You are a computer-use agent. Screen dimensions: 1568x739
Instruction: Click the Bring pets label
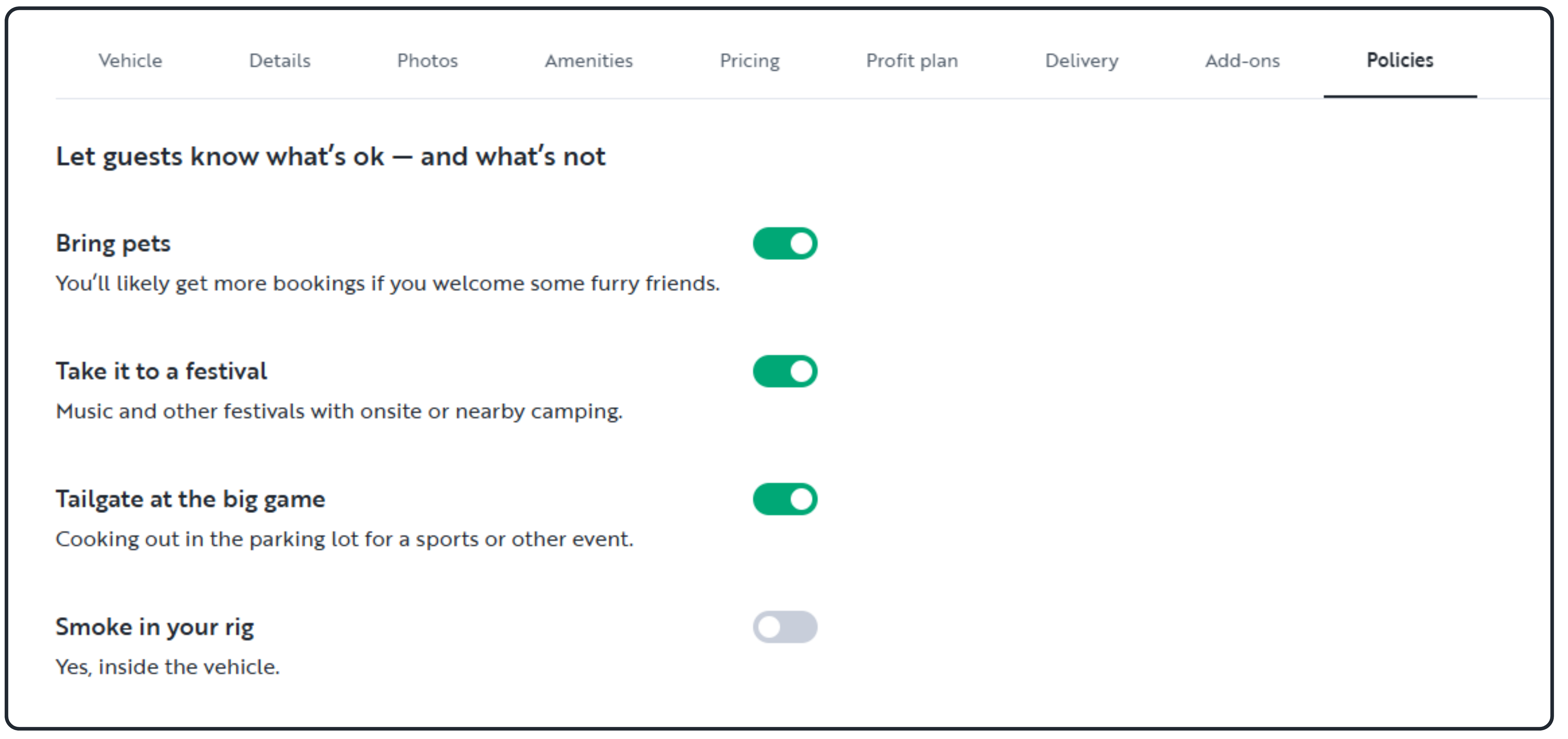(113, 244)
